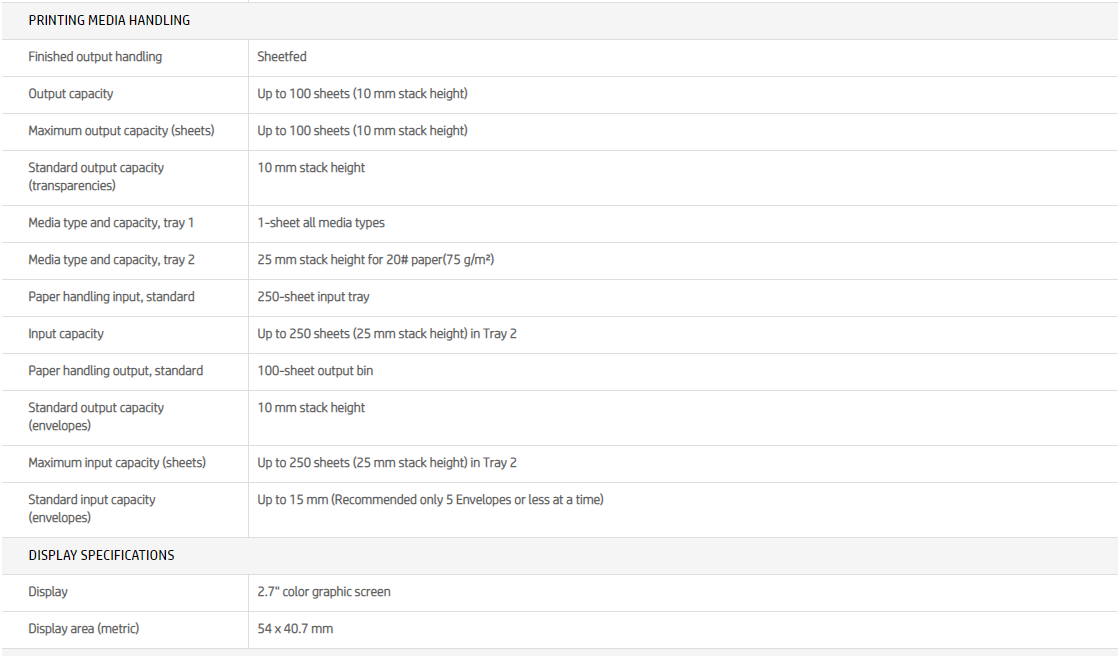
Task: Select the Sheetfed value text
Action: [281, 57]
